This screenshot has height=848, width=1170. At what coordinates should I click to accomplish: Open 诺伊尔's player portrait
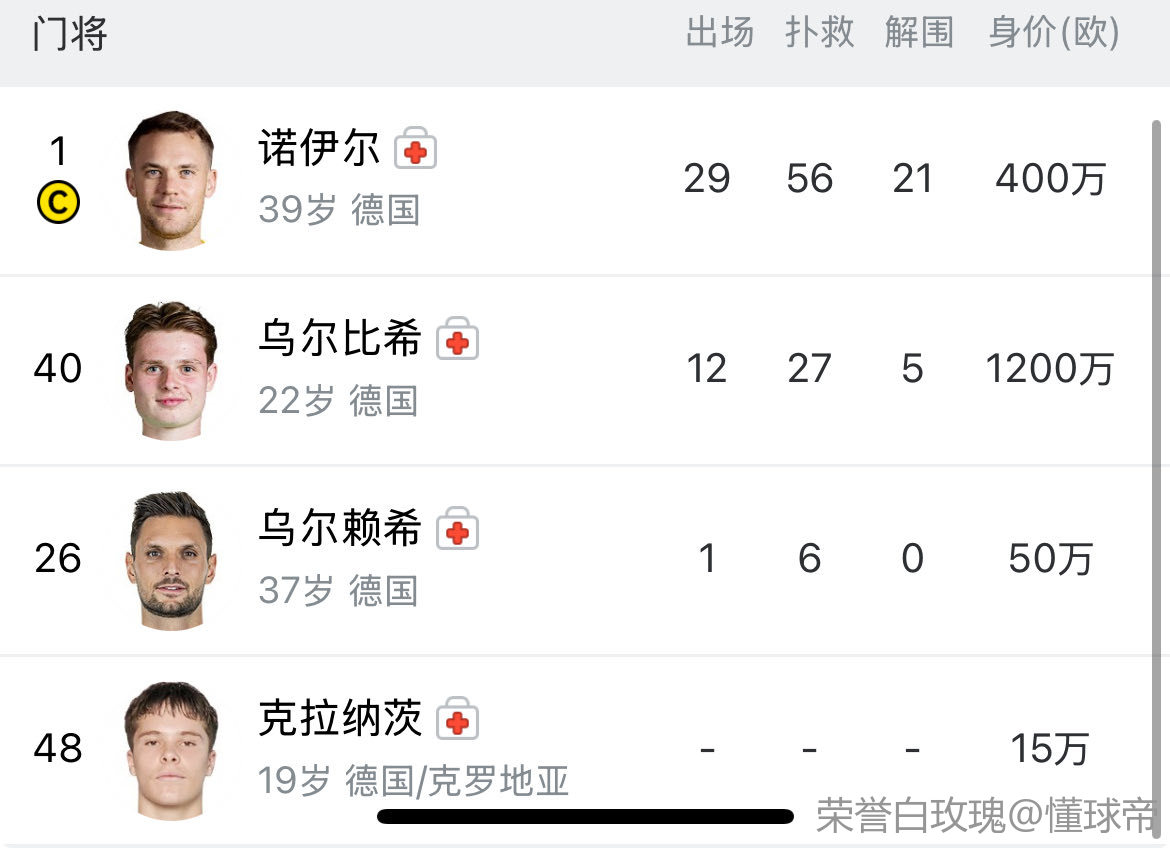click(x=167, y=180)
